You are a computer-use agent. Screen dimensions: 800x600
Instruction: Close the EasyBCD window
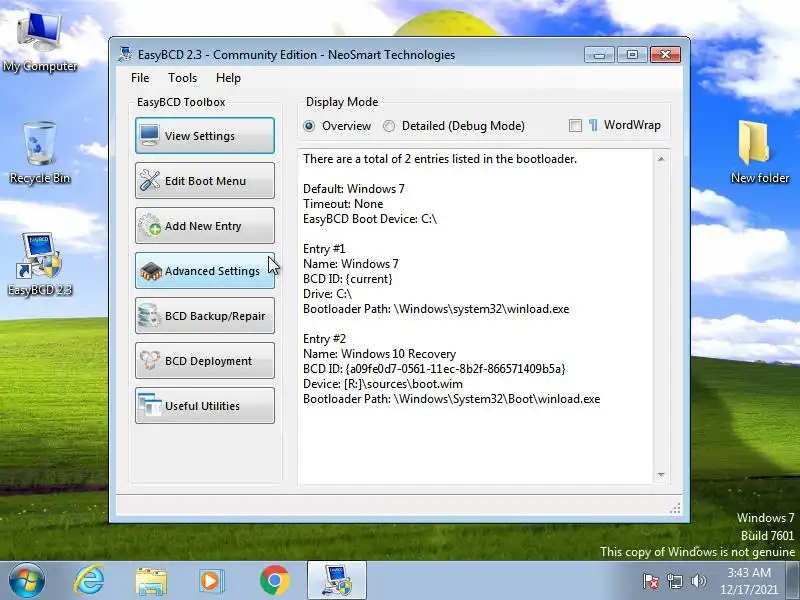coord(665,55)
